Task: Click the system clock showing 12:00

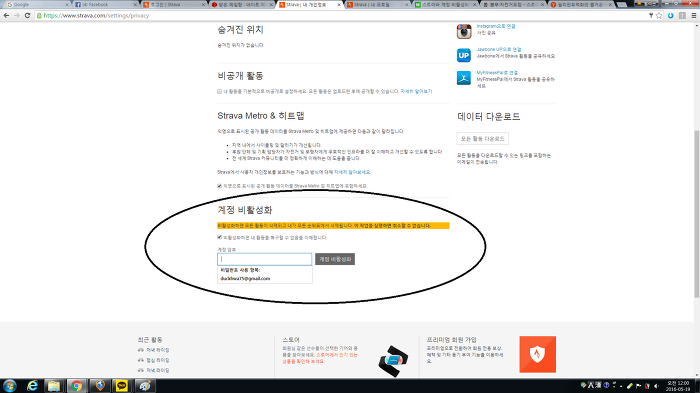Action: pyautogui.click(x=678, y=386)
